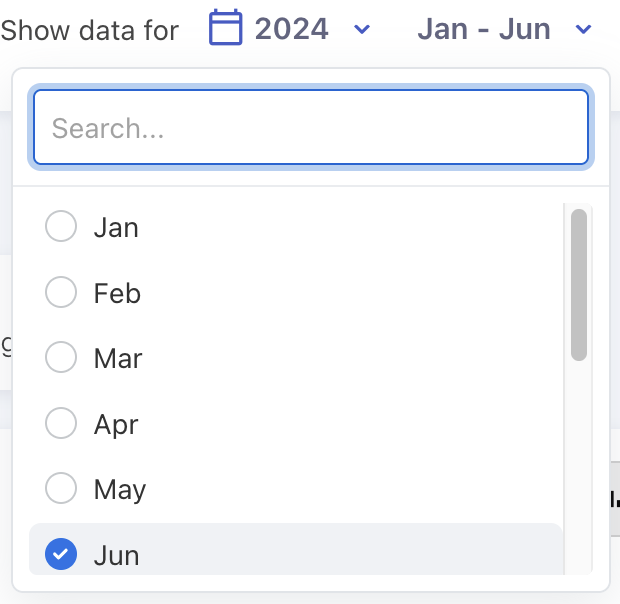Image resolution: width=620 pixels, height=604 pixels.
Task: Click the highlighted Jun option text
Action: pyautogui.click(x=116, y=554)
